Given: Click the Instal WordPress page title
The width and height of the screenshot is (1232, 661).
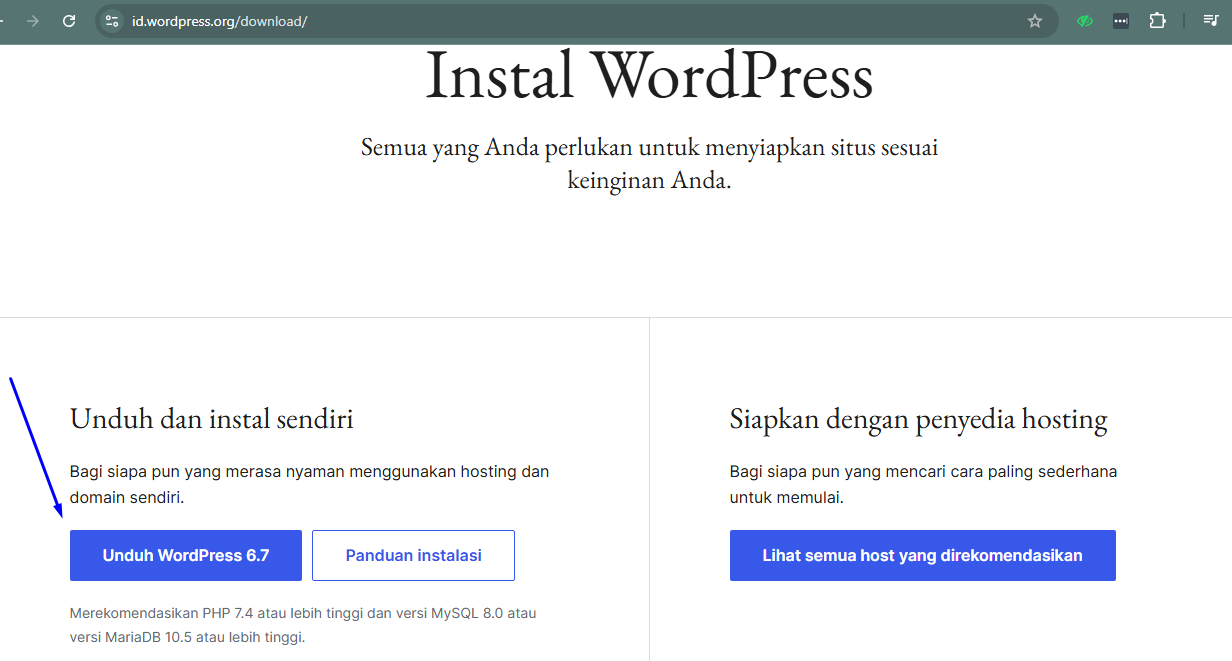Looking at the screenshot, I should 649,75.
